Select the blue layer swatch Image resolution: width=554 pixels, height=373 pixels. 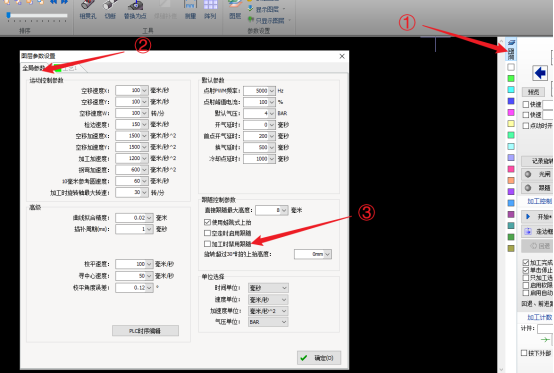[511, 101]
